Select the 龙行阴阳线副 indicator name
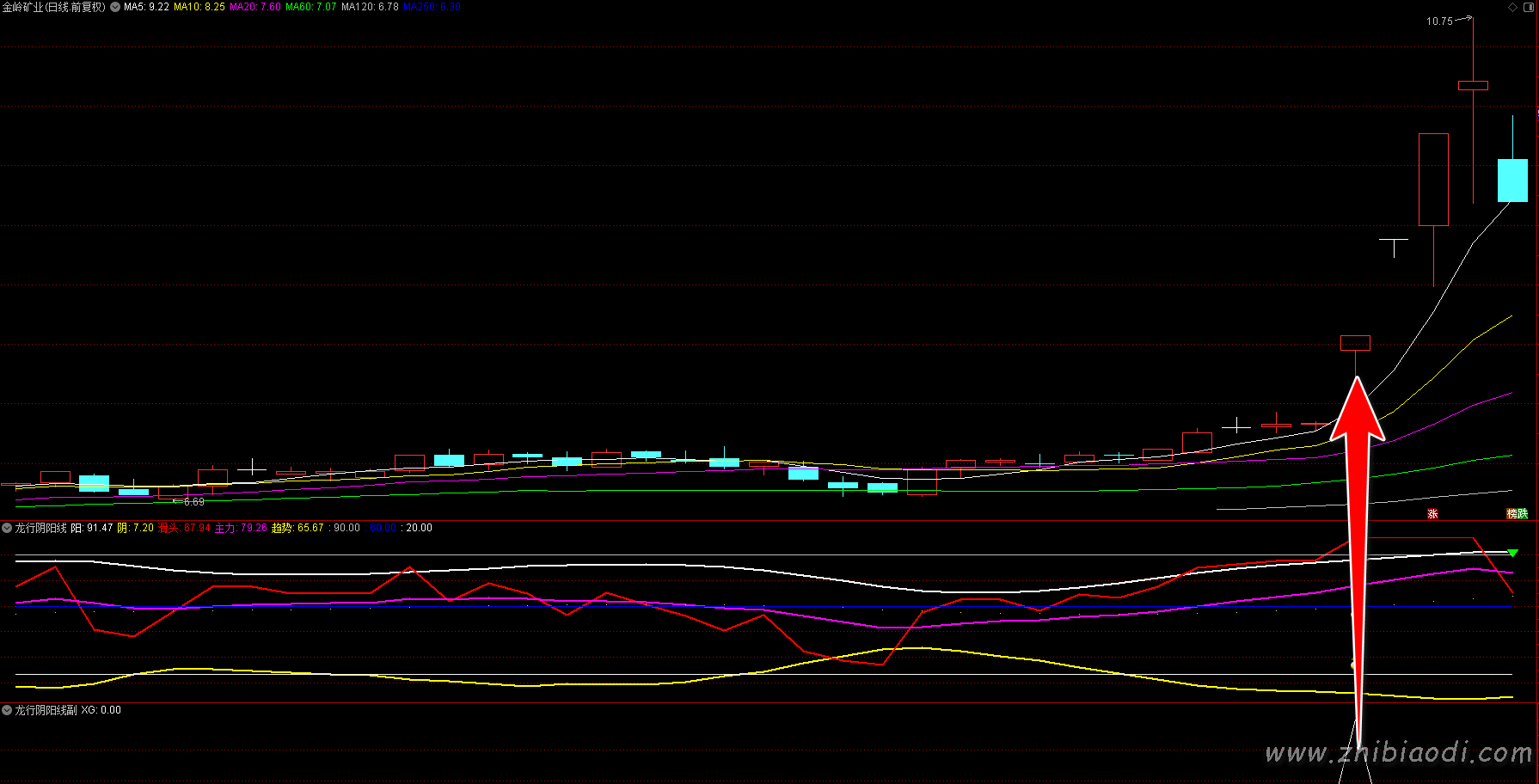Image resolution: width=1539 pixels, height=784 pixels. pos(46,710)
